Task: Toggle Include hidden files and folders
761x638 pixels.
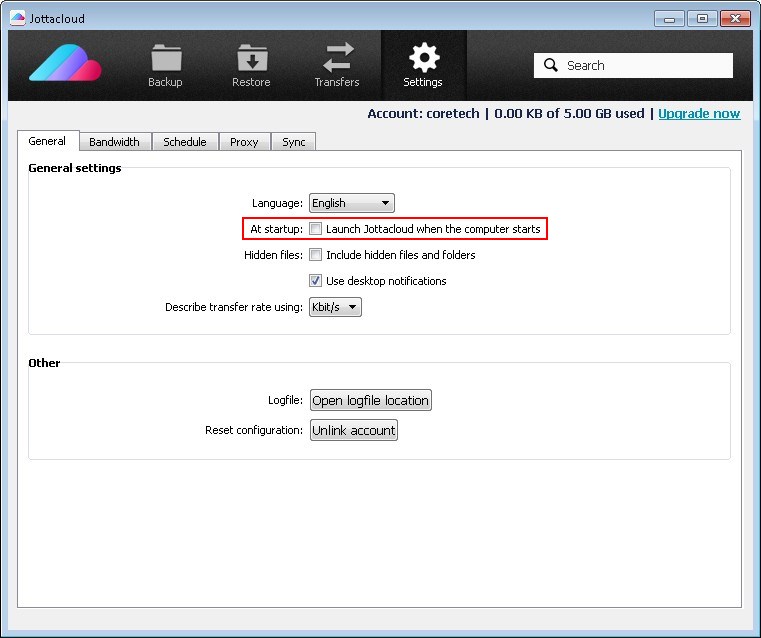Action: pyautogui.click(x=315, y=255)
